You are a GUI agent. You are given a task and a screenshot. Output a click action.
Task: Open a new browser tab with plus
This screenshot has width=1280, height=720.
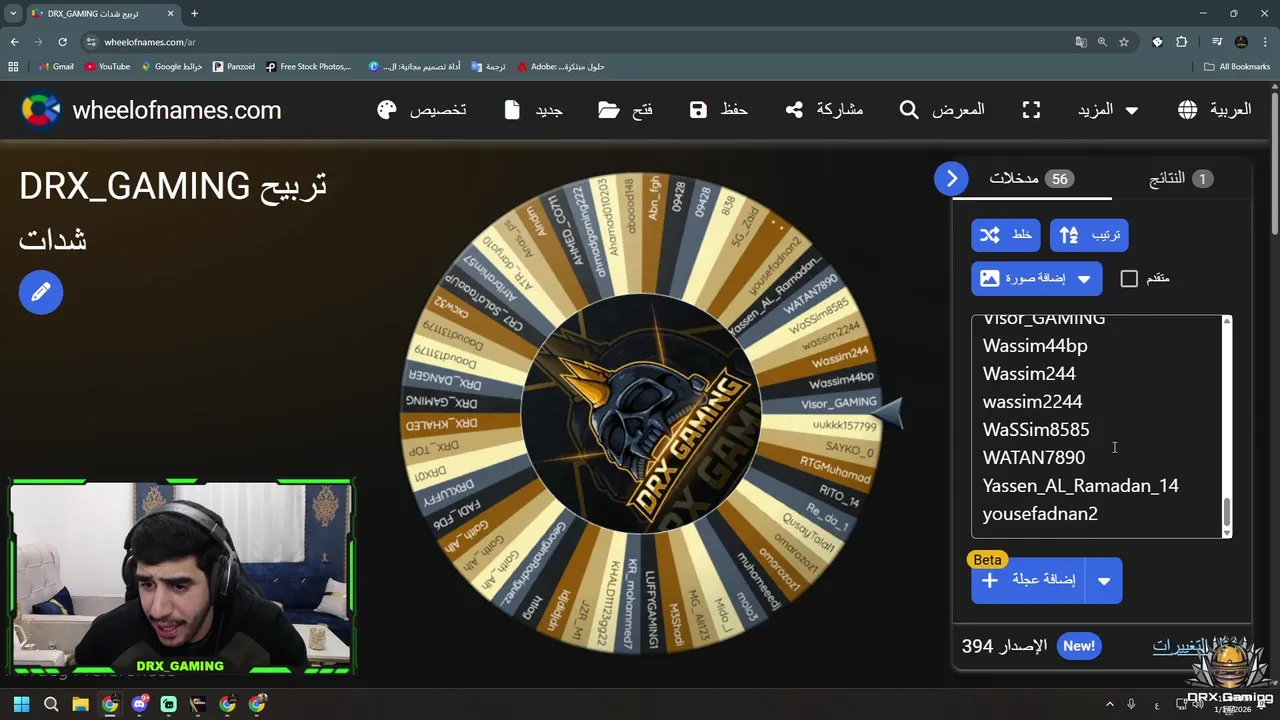pyautogui.click(x=194, y=14)
